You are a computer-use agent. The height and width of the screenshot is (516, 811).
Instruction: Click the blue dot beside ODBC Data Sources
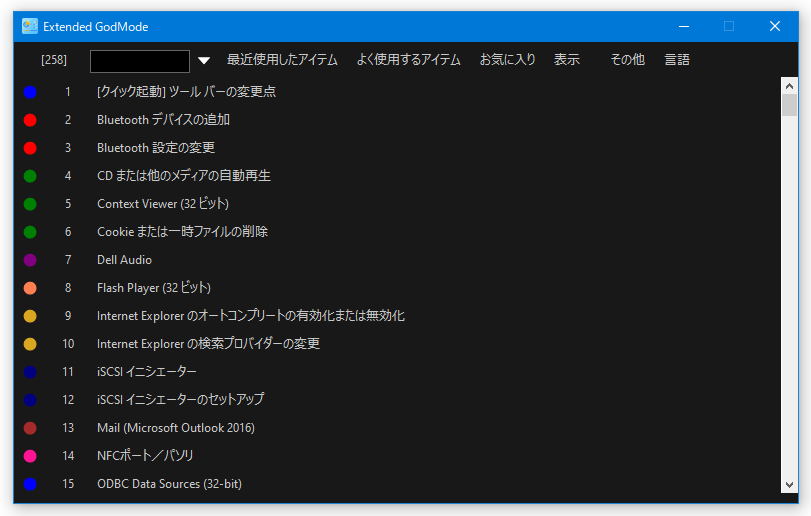pos(30,483)
